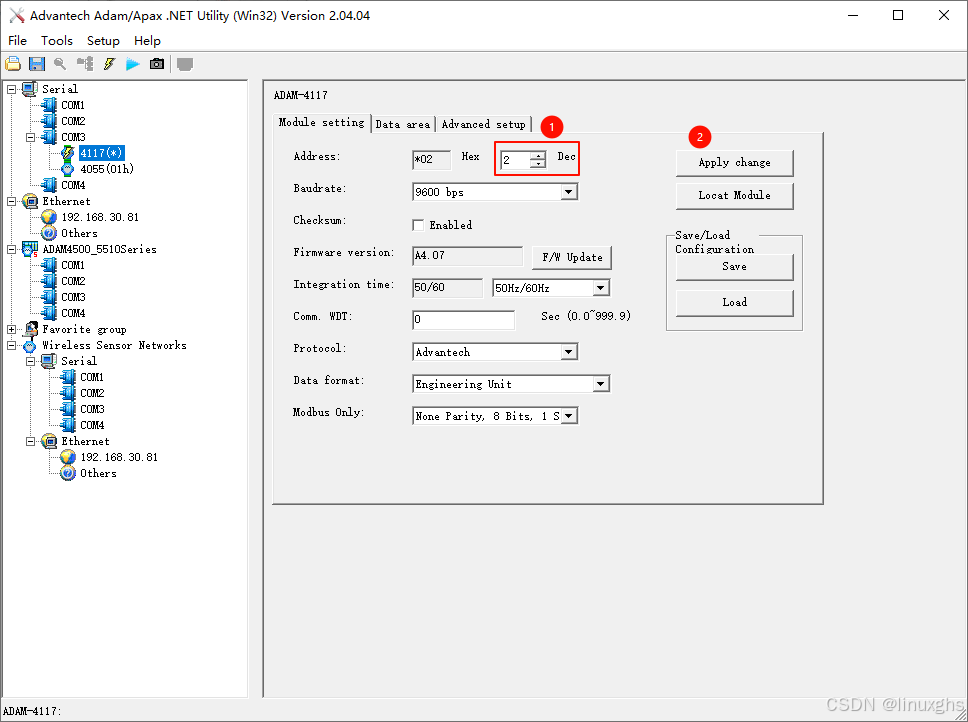Open the Setup menu
Image resolution: width=968 pixels, height=722 pixels.
click(103, 41)
